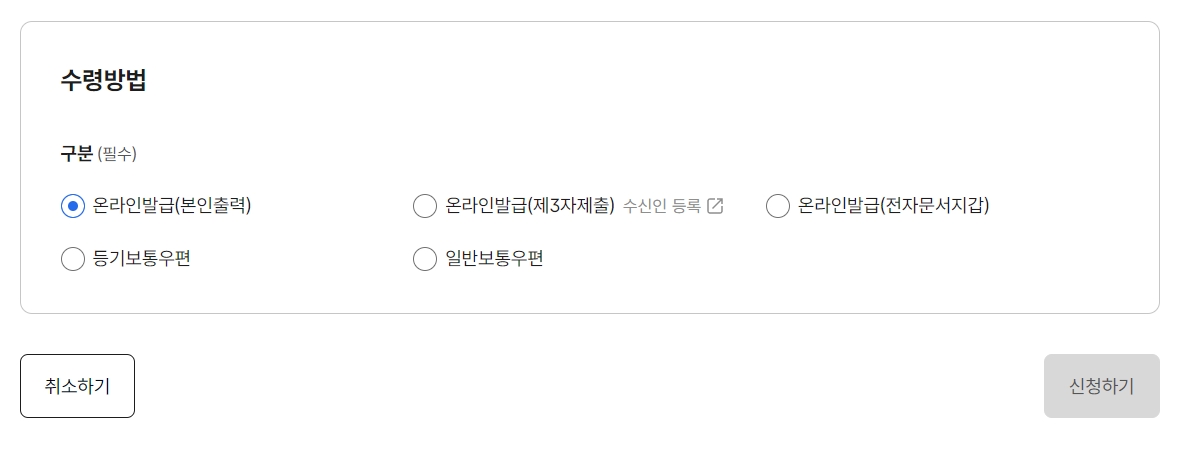Image resolution: width=1197 pixels, height=453 pixels.
Task: Click the 등기보통우편 label text
Action: point(141,258)
